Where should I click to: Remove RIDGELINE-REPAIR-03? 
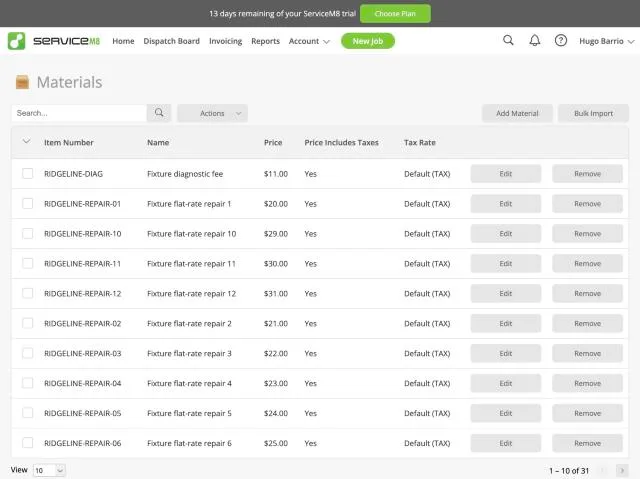tap(587, 353)
